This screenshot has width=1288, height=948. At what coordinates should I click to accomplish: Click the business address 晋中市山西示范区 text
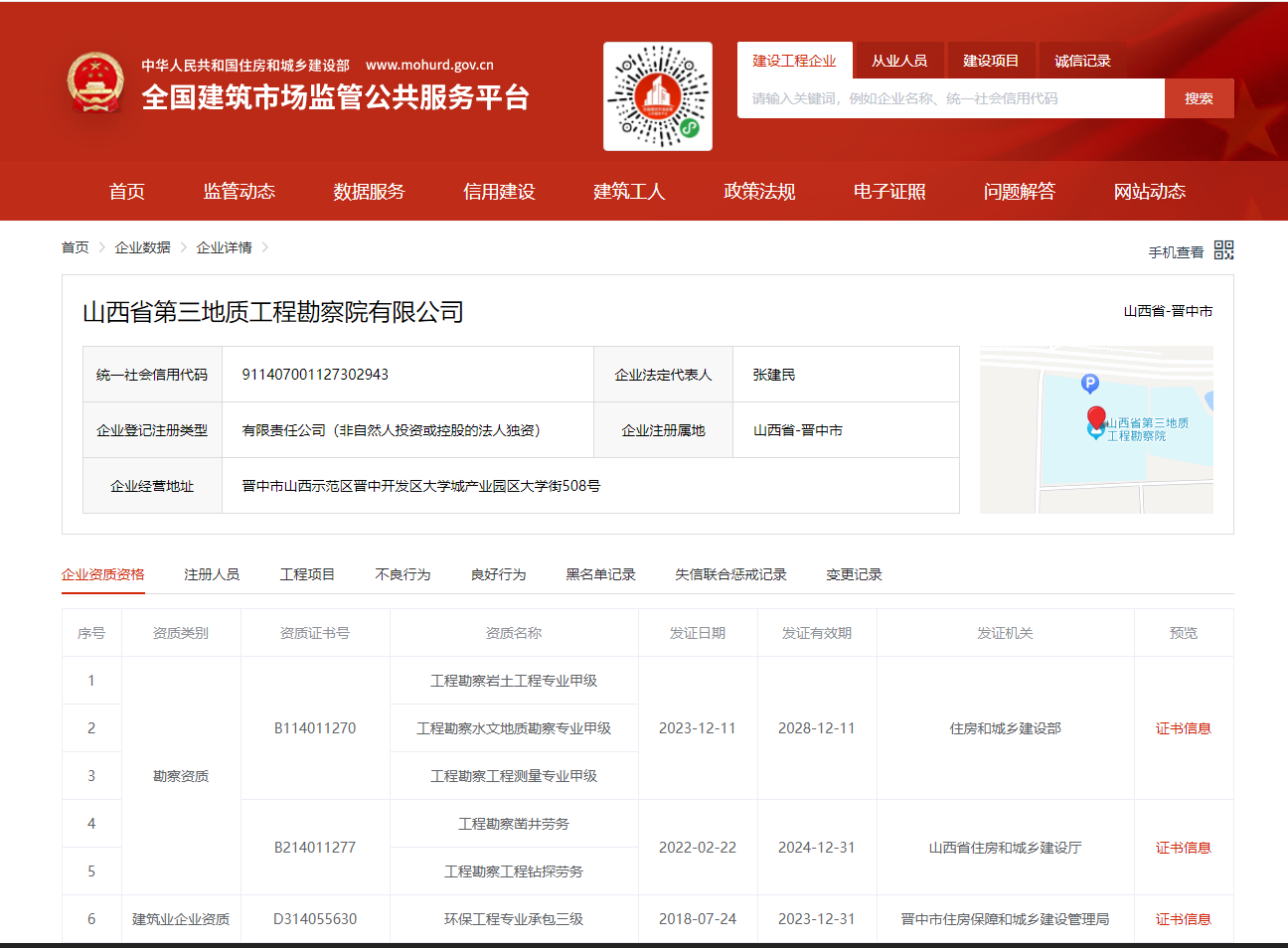coord(421,486)
